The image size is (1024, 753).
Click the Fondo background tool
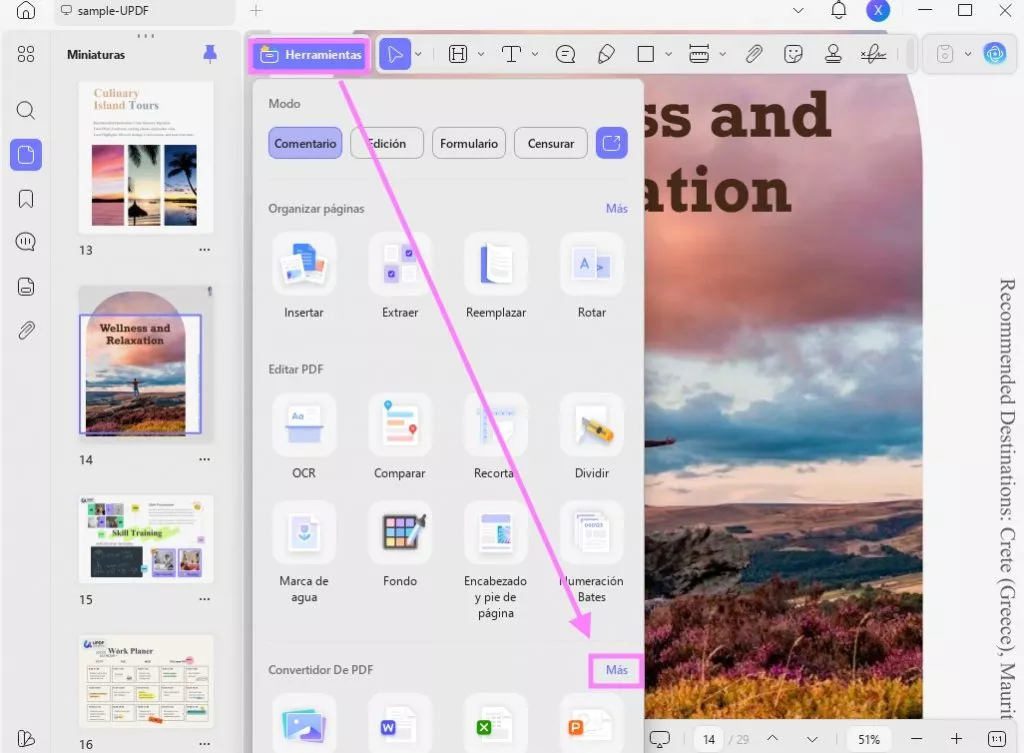[x=400, y=533]
